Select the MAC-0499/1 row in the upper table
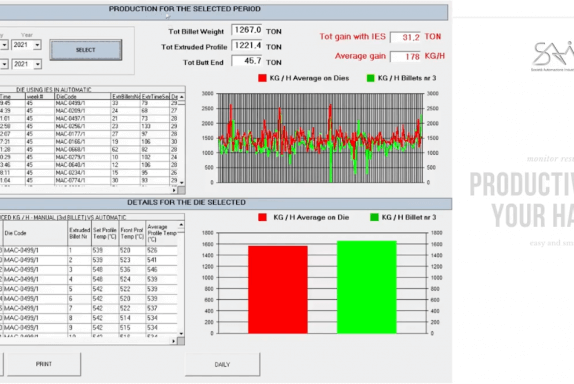574x384 pixels. click(89, 103)
